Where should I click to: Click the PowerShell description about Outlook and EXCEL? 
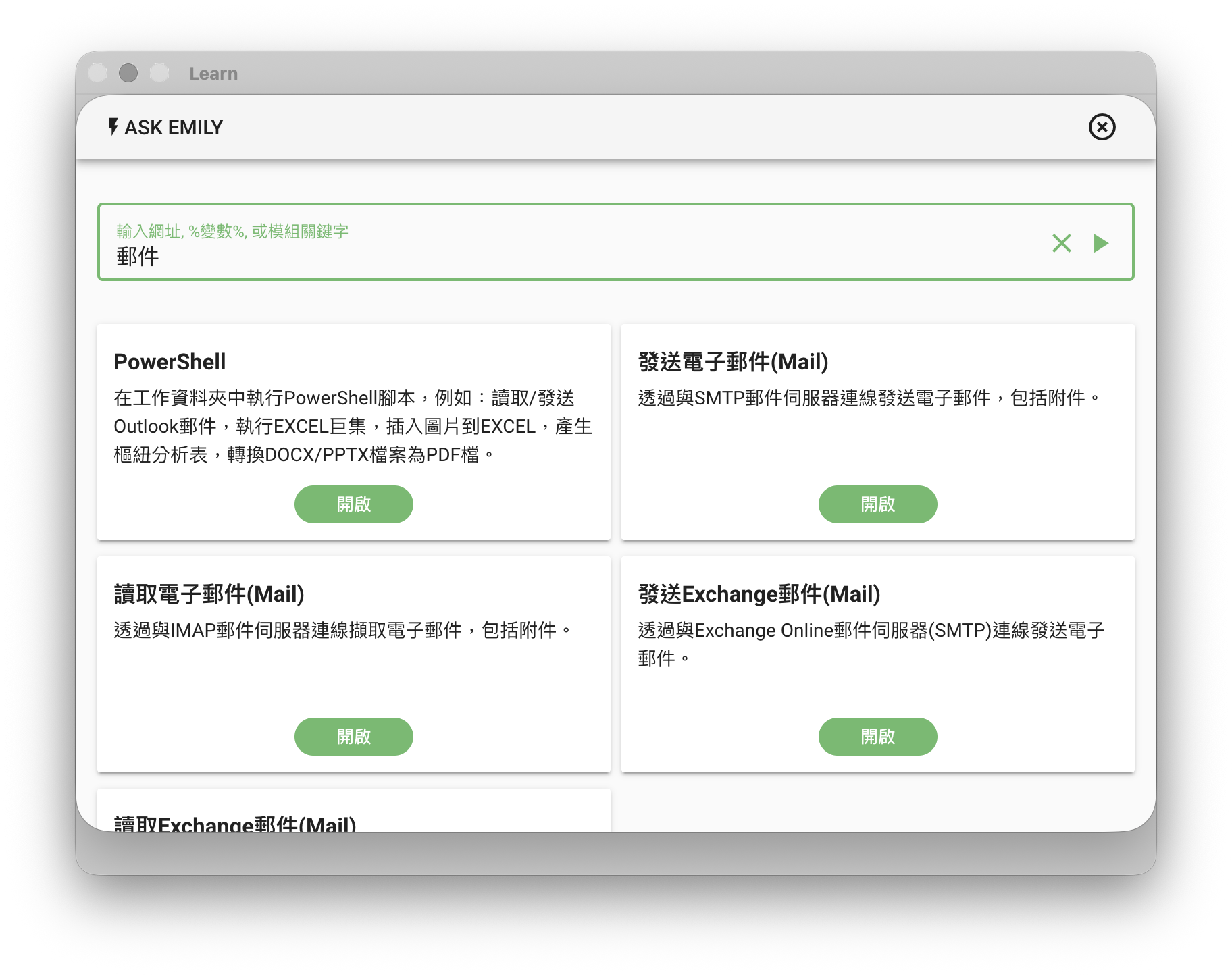point(353,426)
